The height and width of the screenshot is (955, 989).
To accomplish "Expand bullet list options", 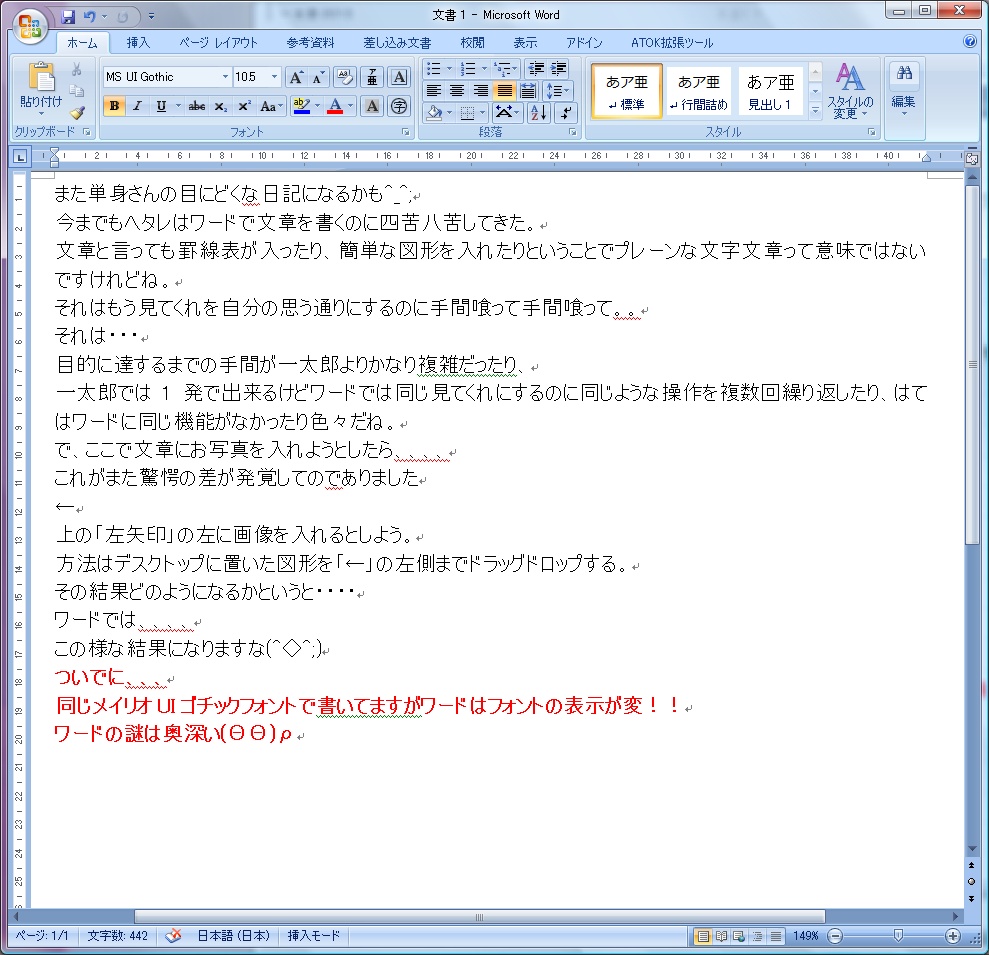I will (x=449, y=69).
